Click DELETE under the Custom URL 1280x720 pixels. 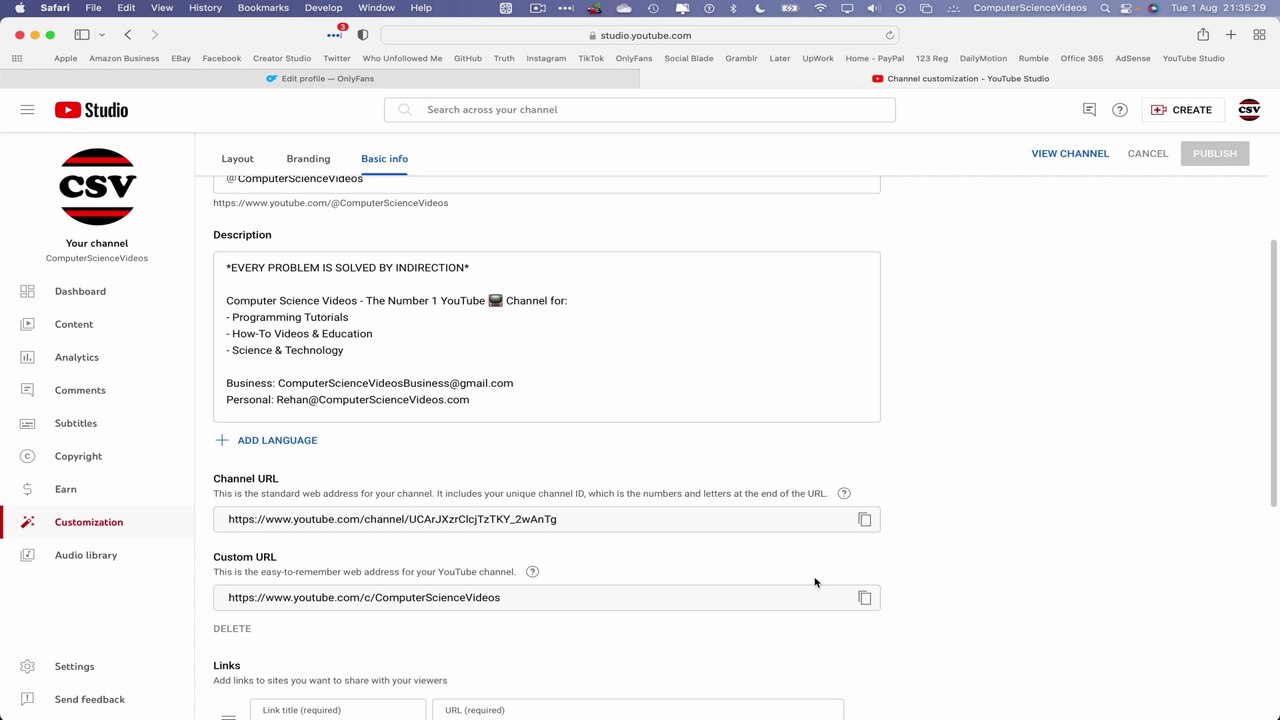232,629
